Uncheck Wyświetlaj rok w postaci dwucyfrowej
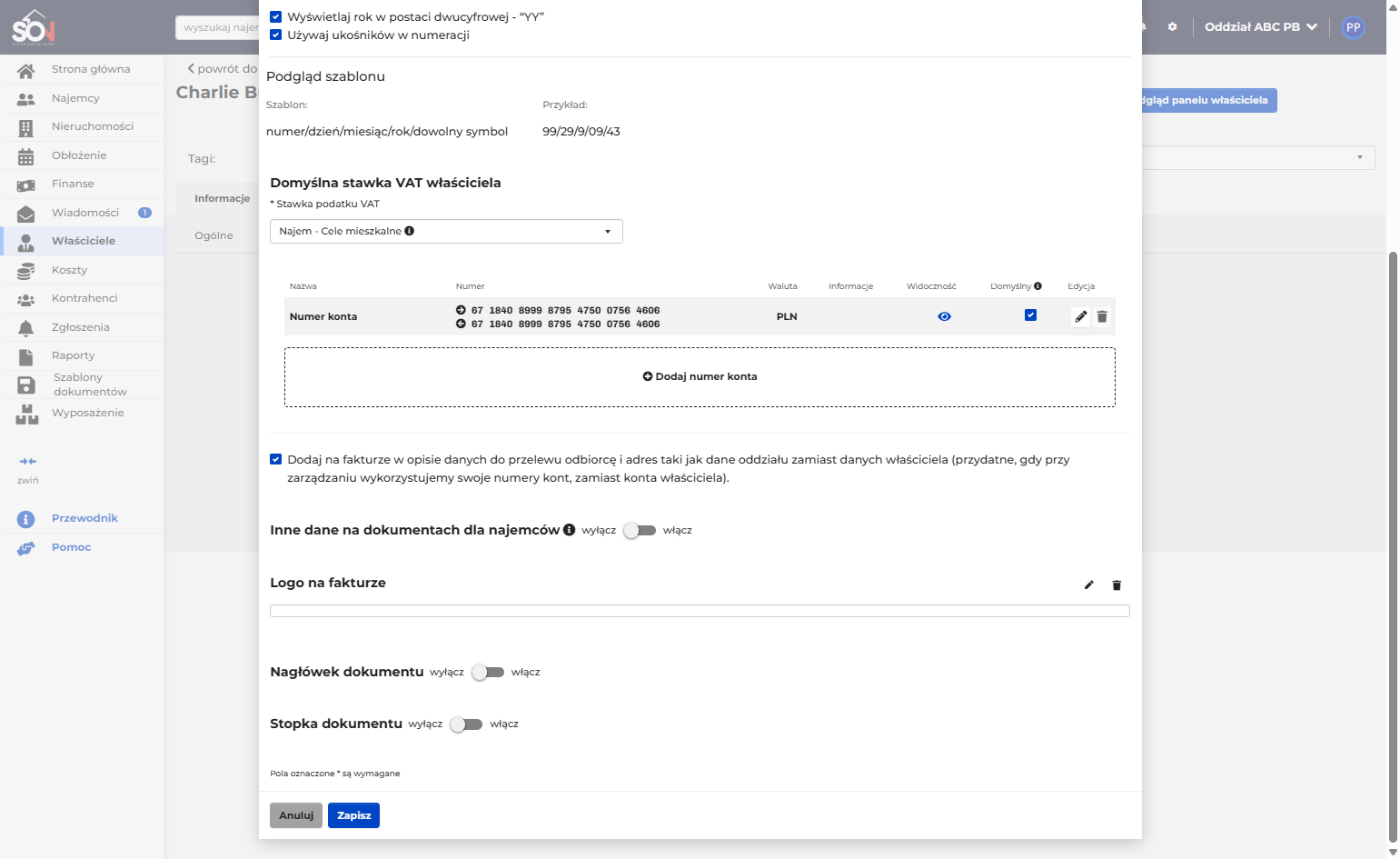The height and width of the screenshot is (859, 1400). 276,16
